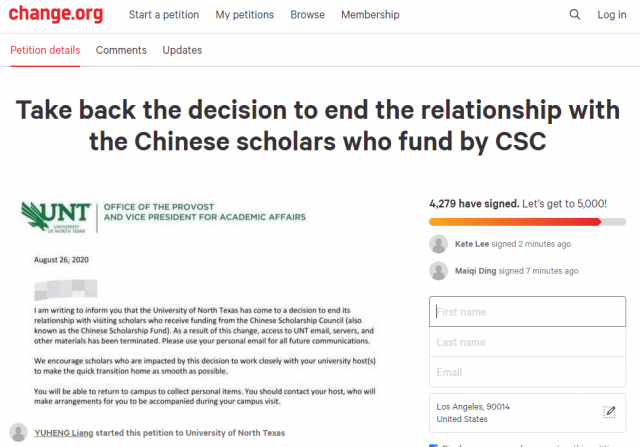Click Maiqi Ding's avatar icon
640x447 pixels.
(439, 271)
